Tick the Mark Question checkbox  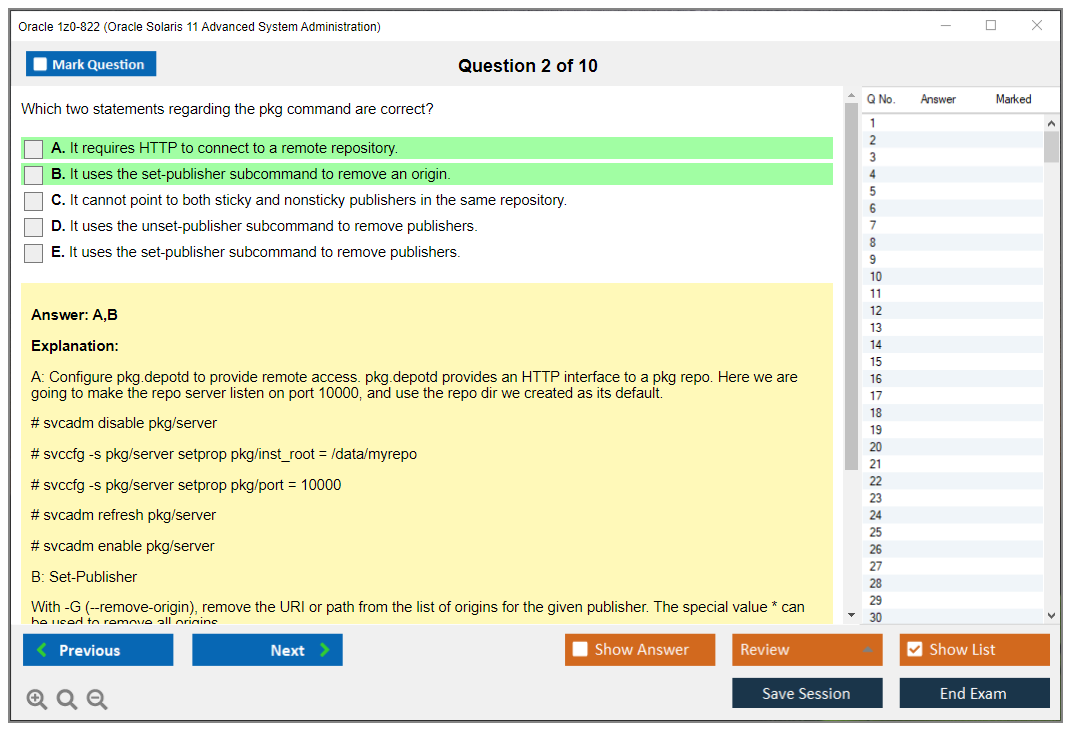[x=41, y=65]
